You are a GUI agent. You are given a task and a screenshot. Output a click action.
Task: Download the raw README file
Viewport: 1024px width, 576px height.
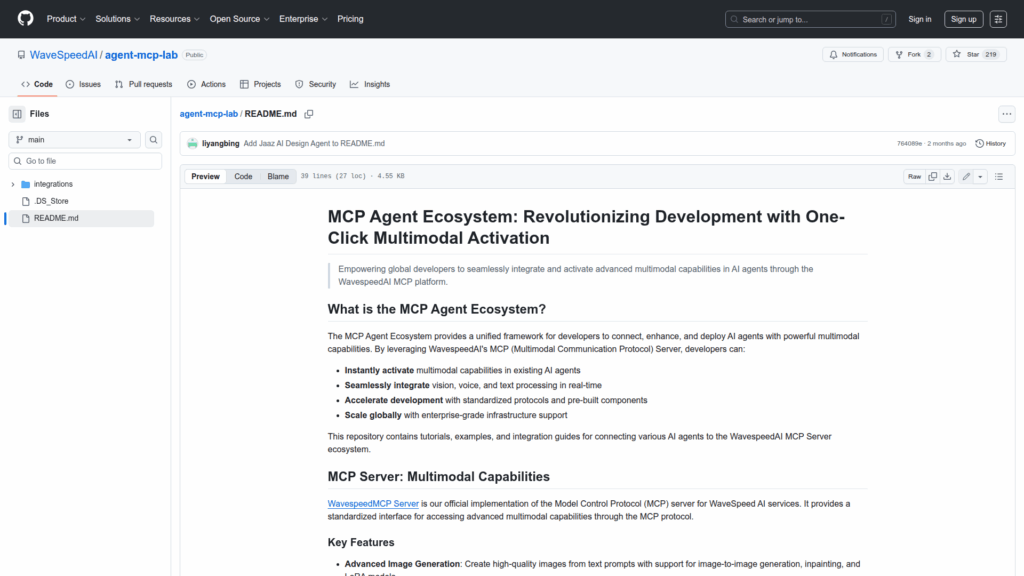(948, 176)
